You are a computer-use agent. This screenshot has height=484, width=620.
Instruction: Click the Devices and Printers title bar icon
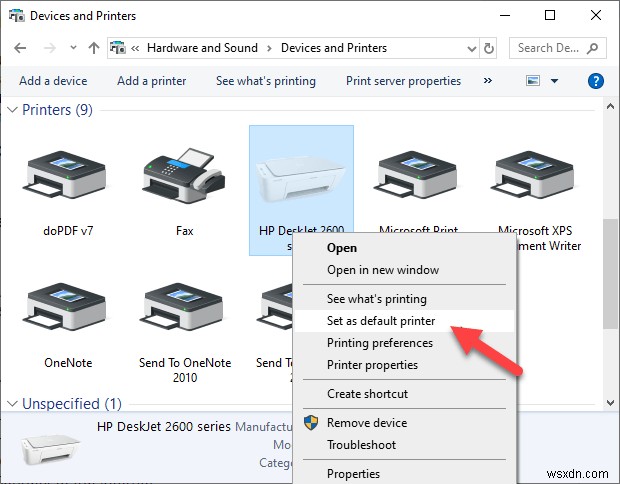click(x=17, y=15)
